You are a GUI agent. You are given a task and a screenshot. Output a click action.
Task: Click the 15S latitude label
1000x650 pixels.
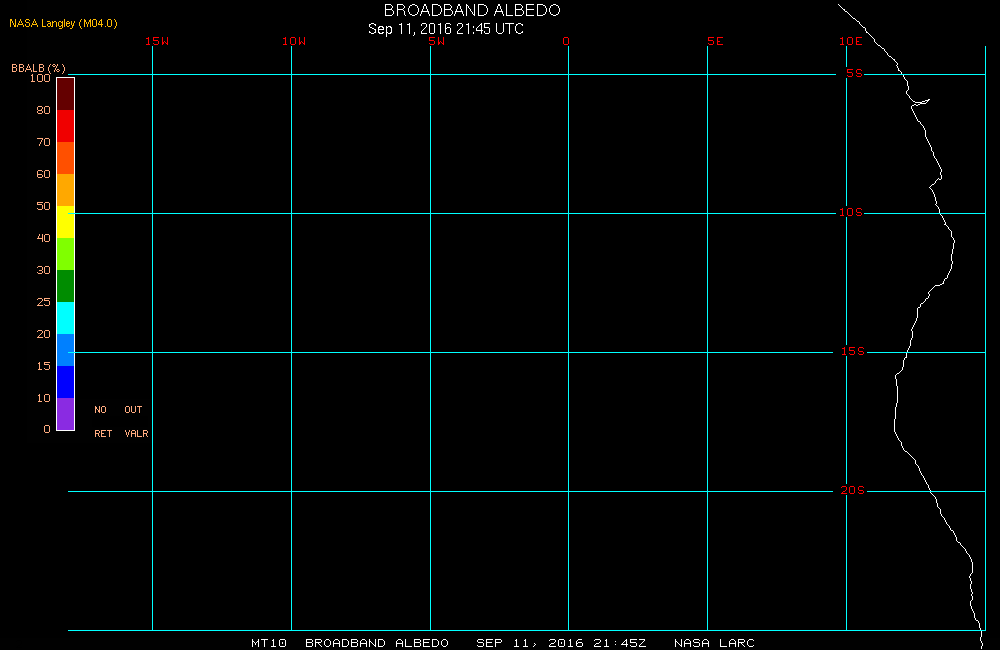click(853, 351)
